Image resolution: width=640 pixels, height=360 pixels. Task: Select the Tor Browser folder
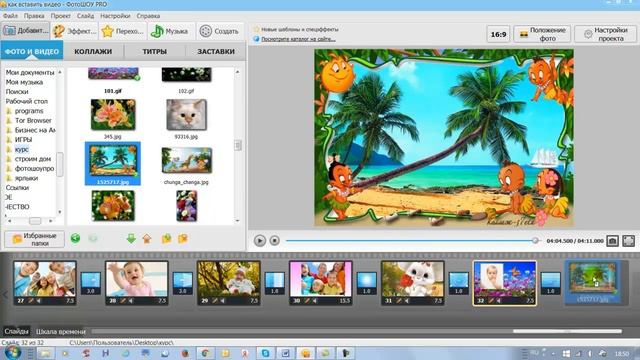(x=33, y=120)
